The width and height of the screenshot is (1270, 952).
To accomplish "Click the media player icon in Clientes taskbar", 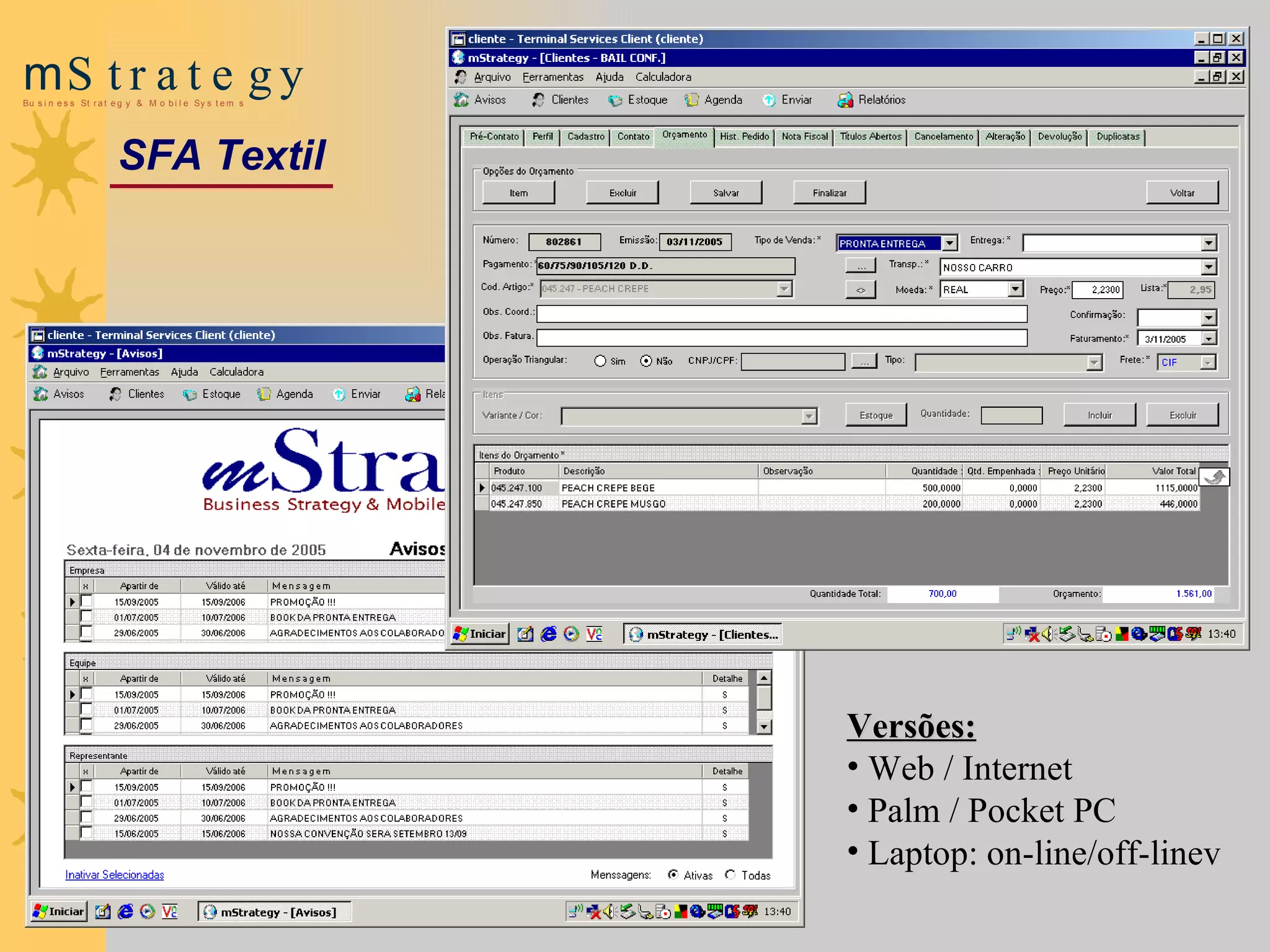I will point(571,634).
